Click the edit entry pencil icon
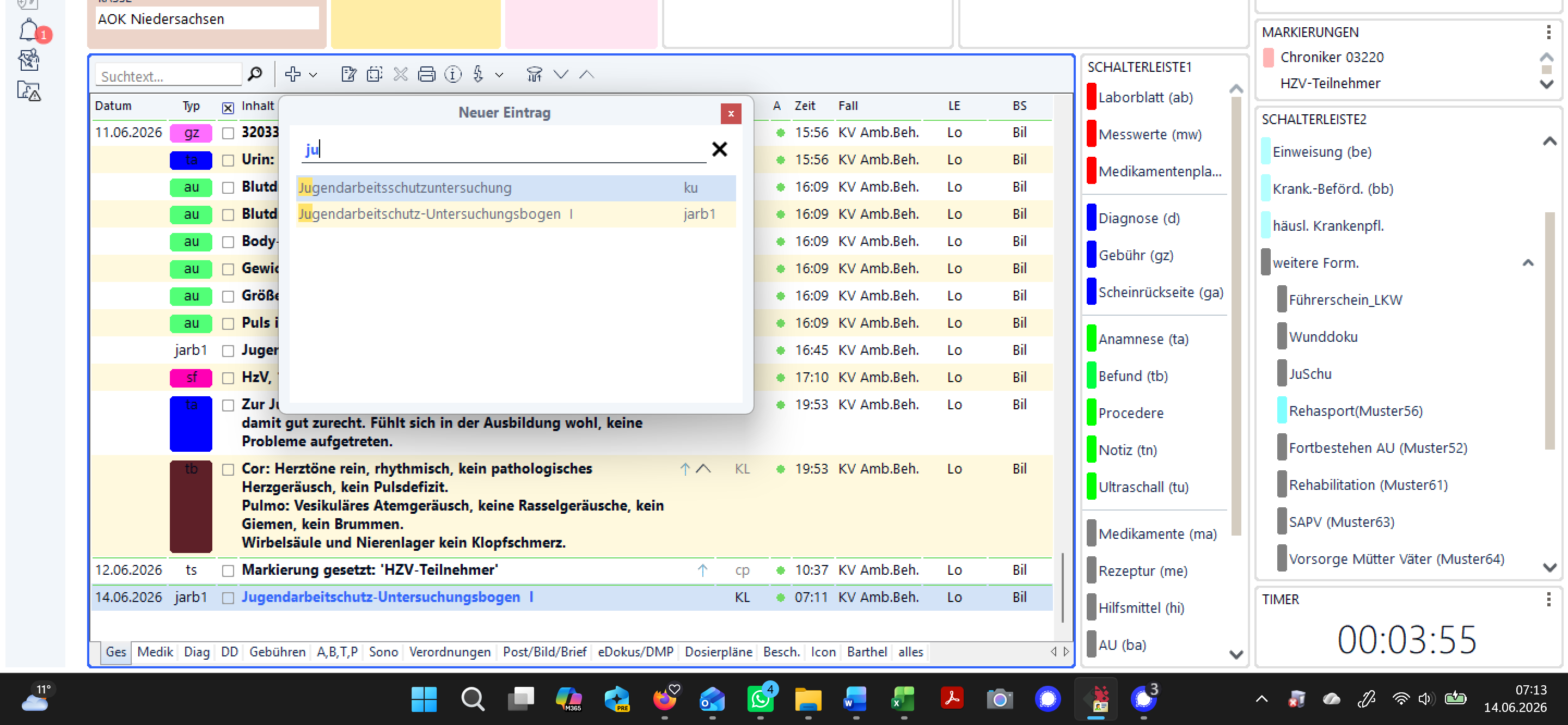Viewport: 1568px width, 725px height. click(349, 74)
